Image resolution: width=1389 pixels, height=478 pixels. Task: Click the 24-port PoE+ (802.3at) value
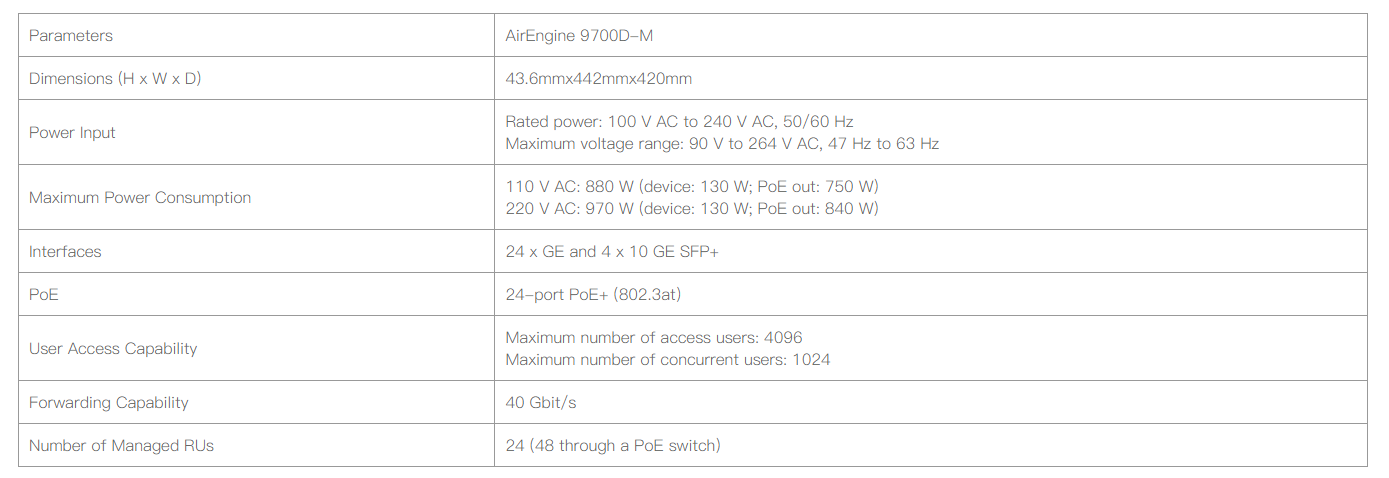[594, 295]
